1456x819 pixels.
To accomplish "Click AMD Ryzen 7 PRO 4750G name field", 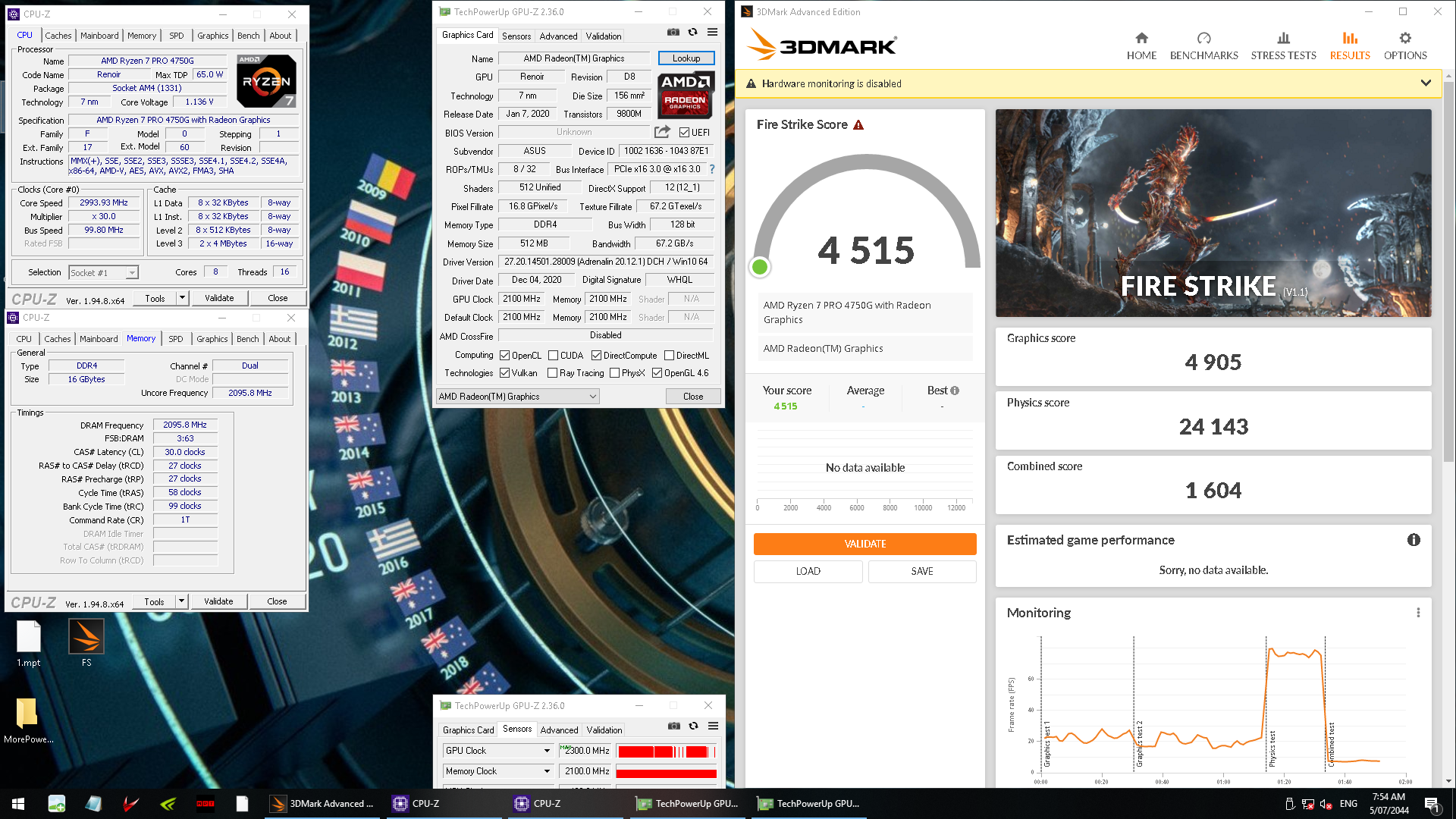I will (147, 61).
